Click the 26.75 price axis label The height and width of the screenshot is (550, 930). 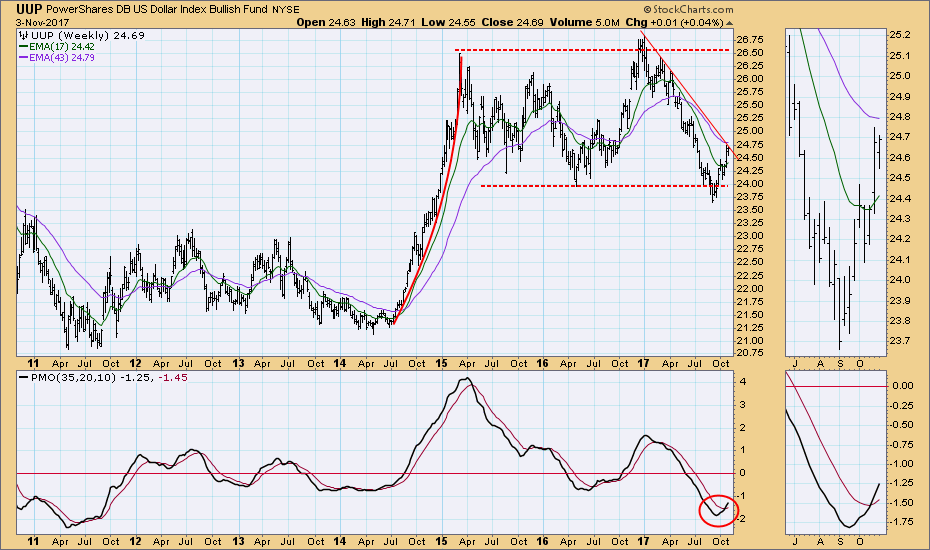pyautogui.click(x=749, y=40)
